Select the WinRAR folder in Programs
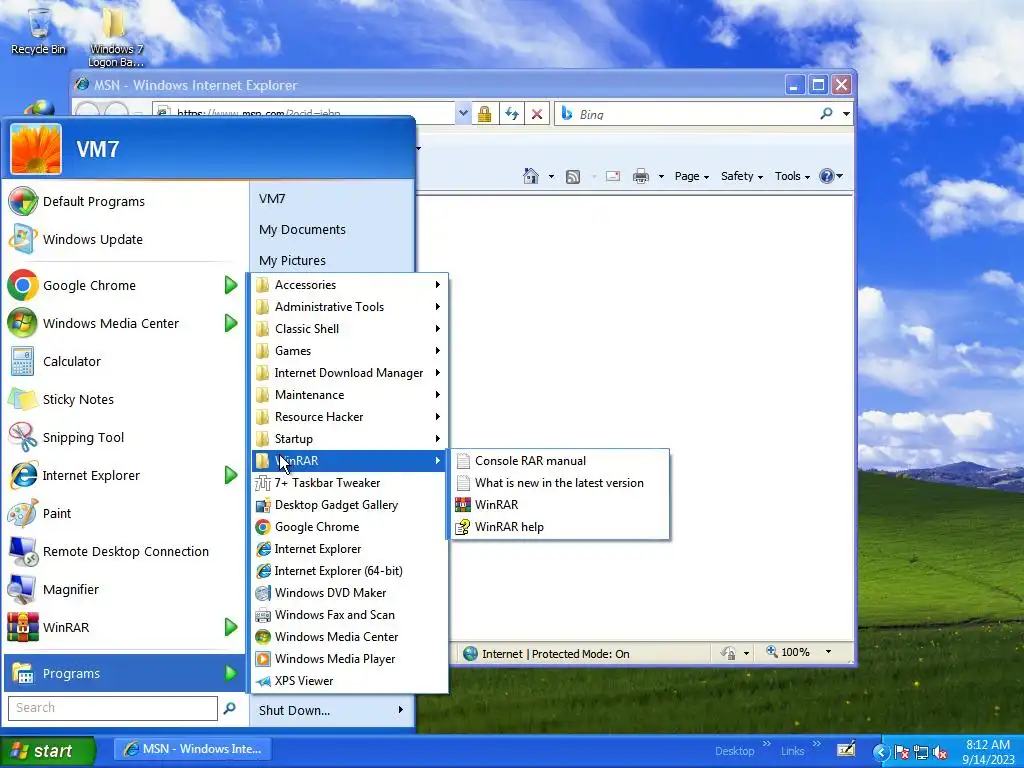The image size is (1024, 768). [x=349, y=461]
